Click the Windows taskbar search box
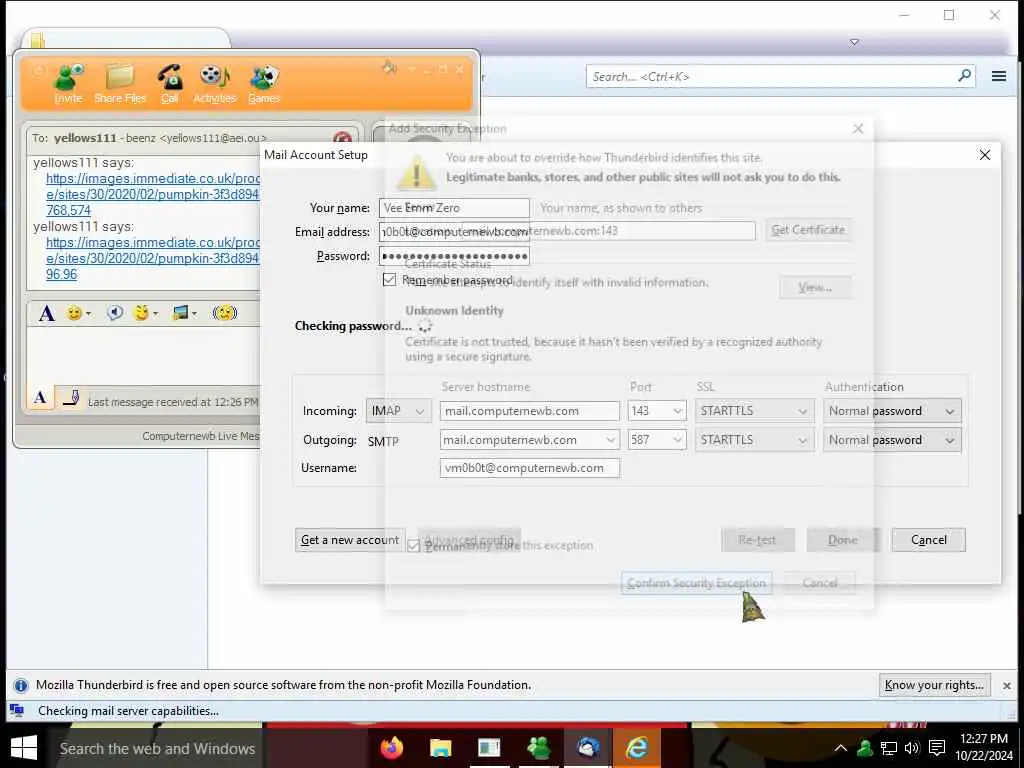The image size is (1024, 768). pyautogui.click(x=157, y=748)
